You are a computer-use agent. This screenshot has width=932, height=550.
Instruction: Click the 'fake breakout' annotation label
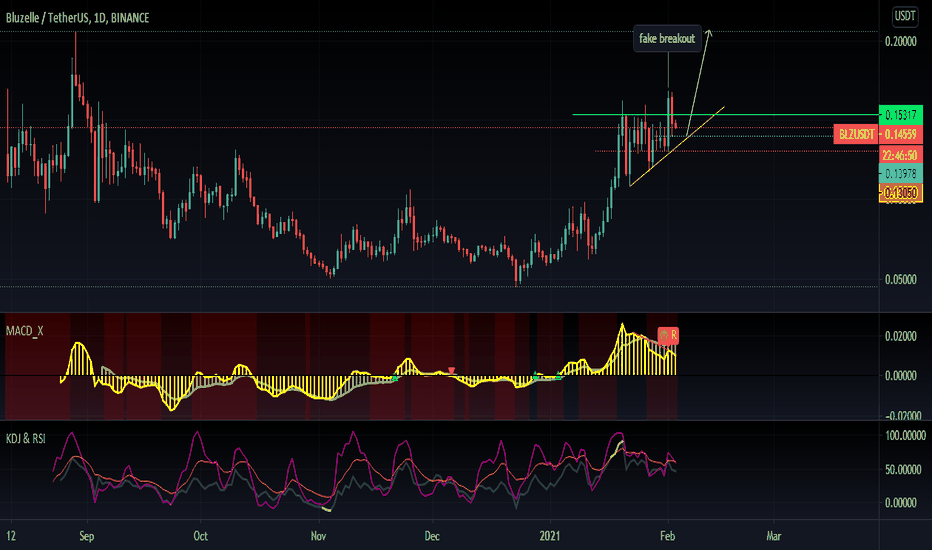coord(667,39)
